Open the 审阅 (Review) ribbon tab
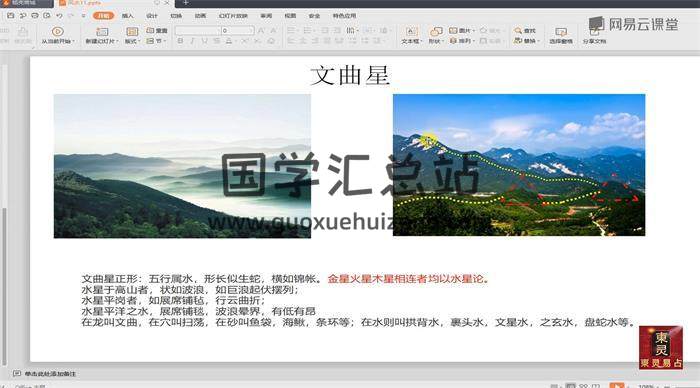The height and width of the screenshot is (388, 700). click(266, 16)
